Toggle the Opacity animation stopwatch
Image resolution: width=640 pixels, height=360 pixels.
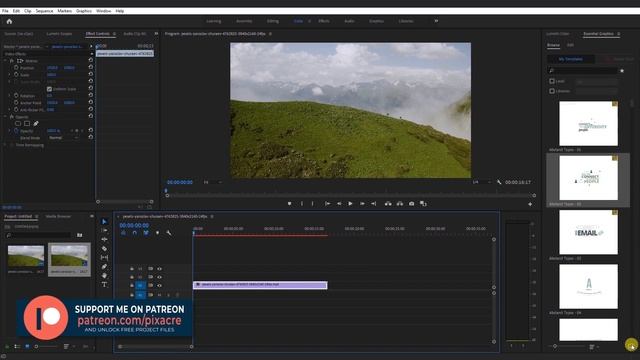(16, 131)
